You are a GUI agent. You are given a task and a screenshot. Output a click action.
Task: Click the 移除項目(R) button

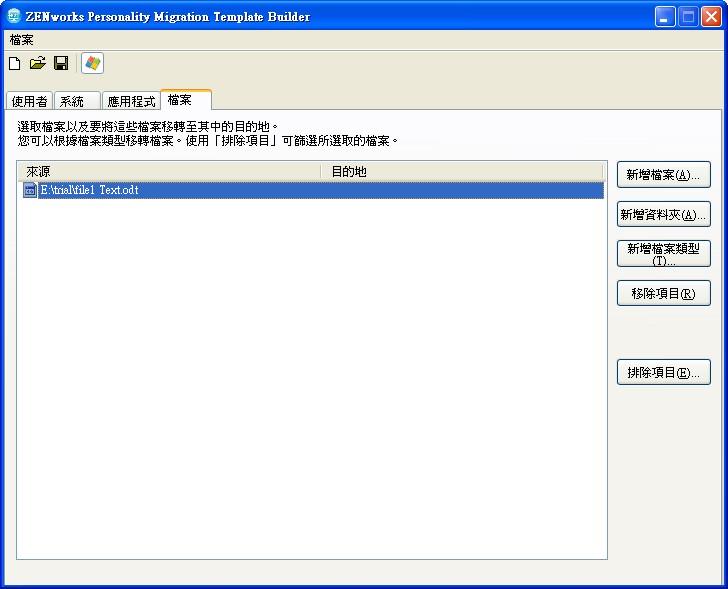pos(663,293)
